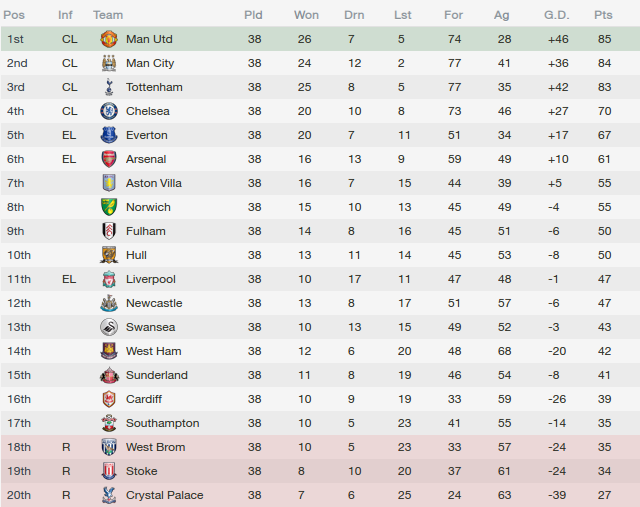Sort standings by Won column header
This screenshot has height=507, width=640.
coord(306,15)
